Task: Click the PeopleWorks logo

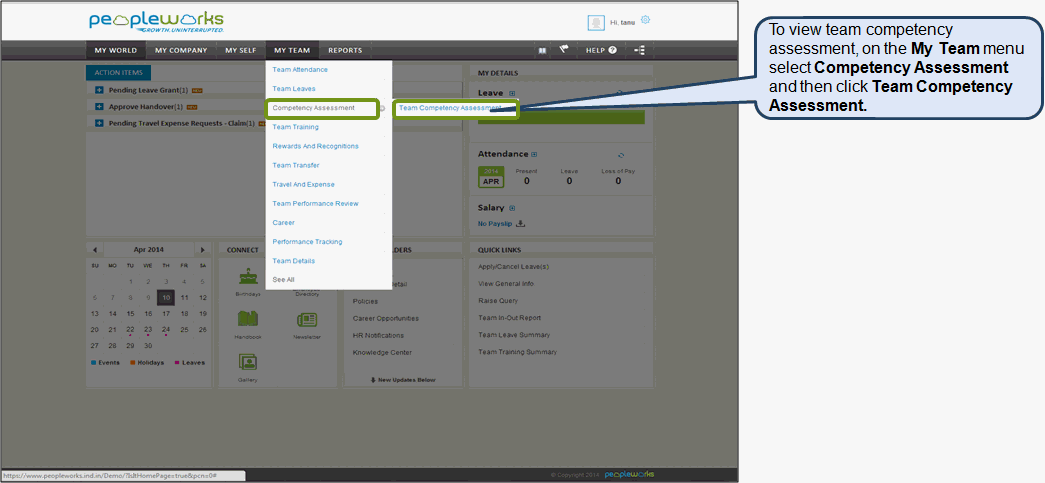Action: [x=157, y=22]
